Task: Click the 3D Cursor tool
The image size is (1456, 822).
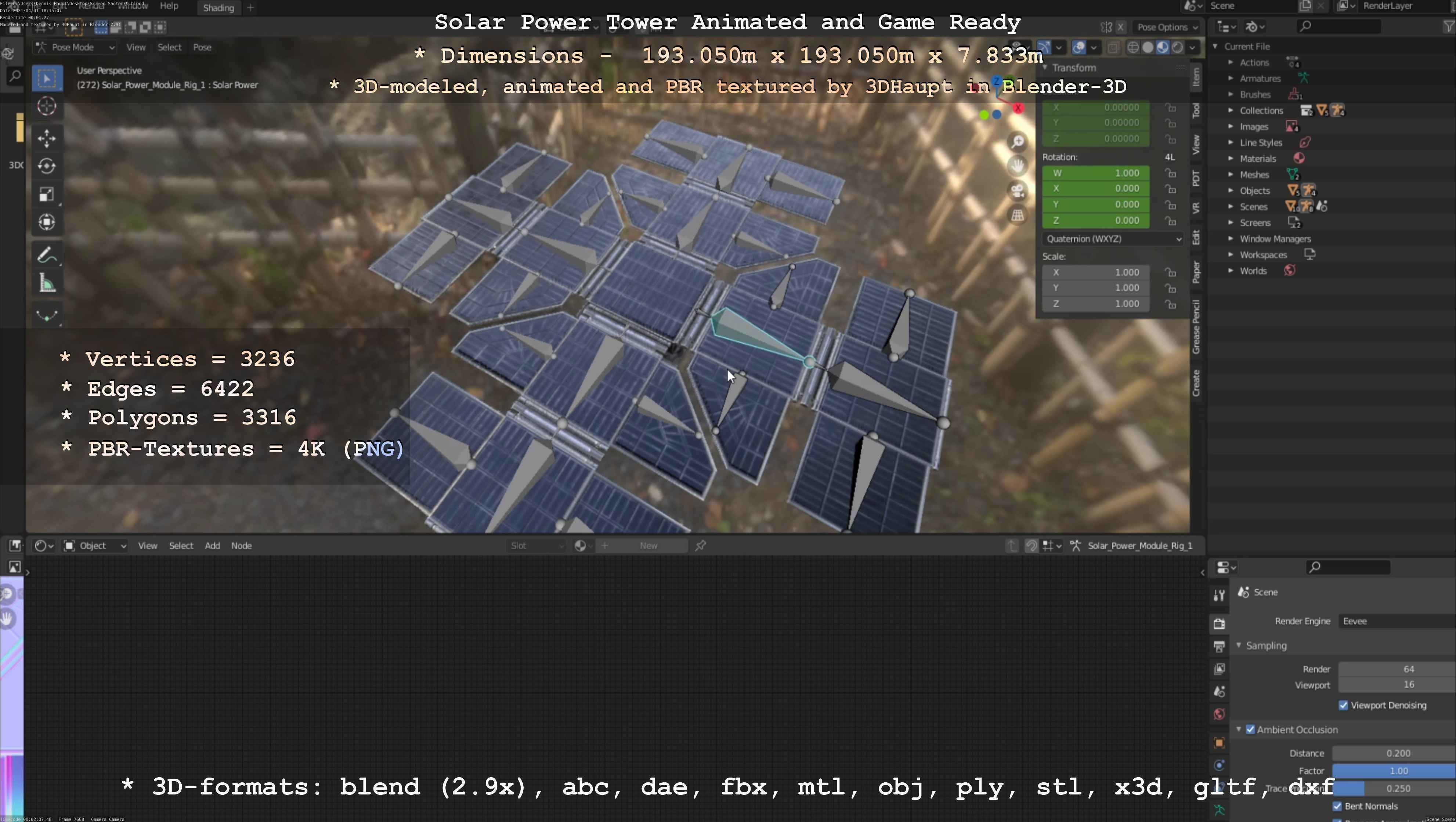Action: click(x=46, y=106)
